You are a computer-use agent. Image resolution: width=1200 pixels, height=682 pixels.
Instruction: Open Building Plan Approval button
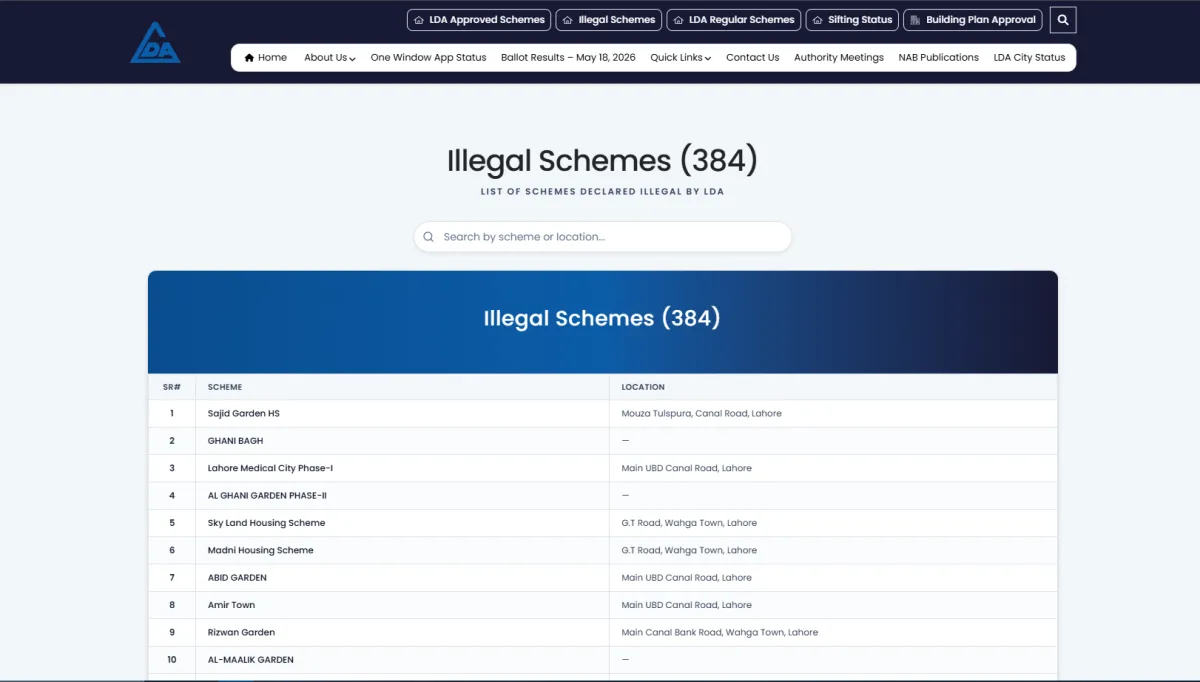[x=973, y=20]
